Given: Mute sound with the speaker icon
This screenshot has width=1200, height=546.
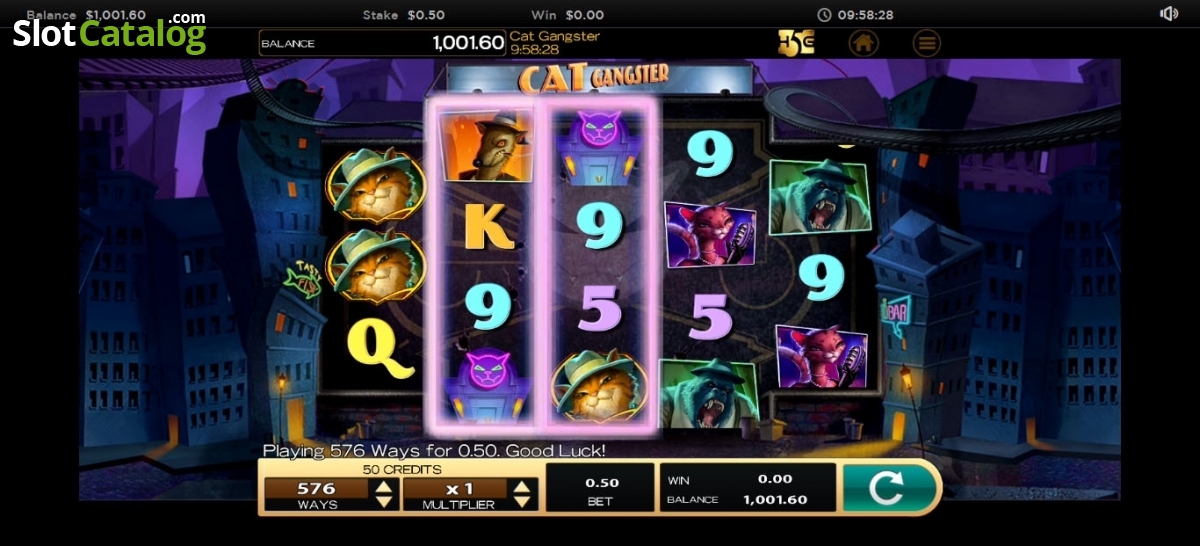Looking at the screenshot, I should (x=1168, y=14).
